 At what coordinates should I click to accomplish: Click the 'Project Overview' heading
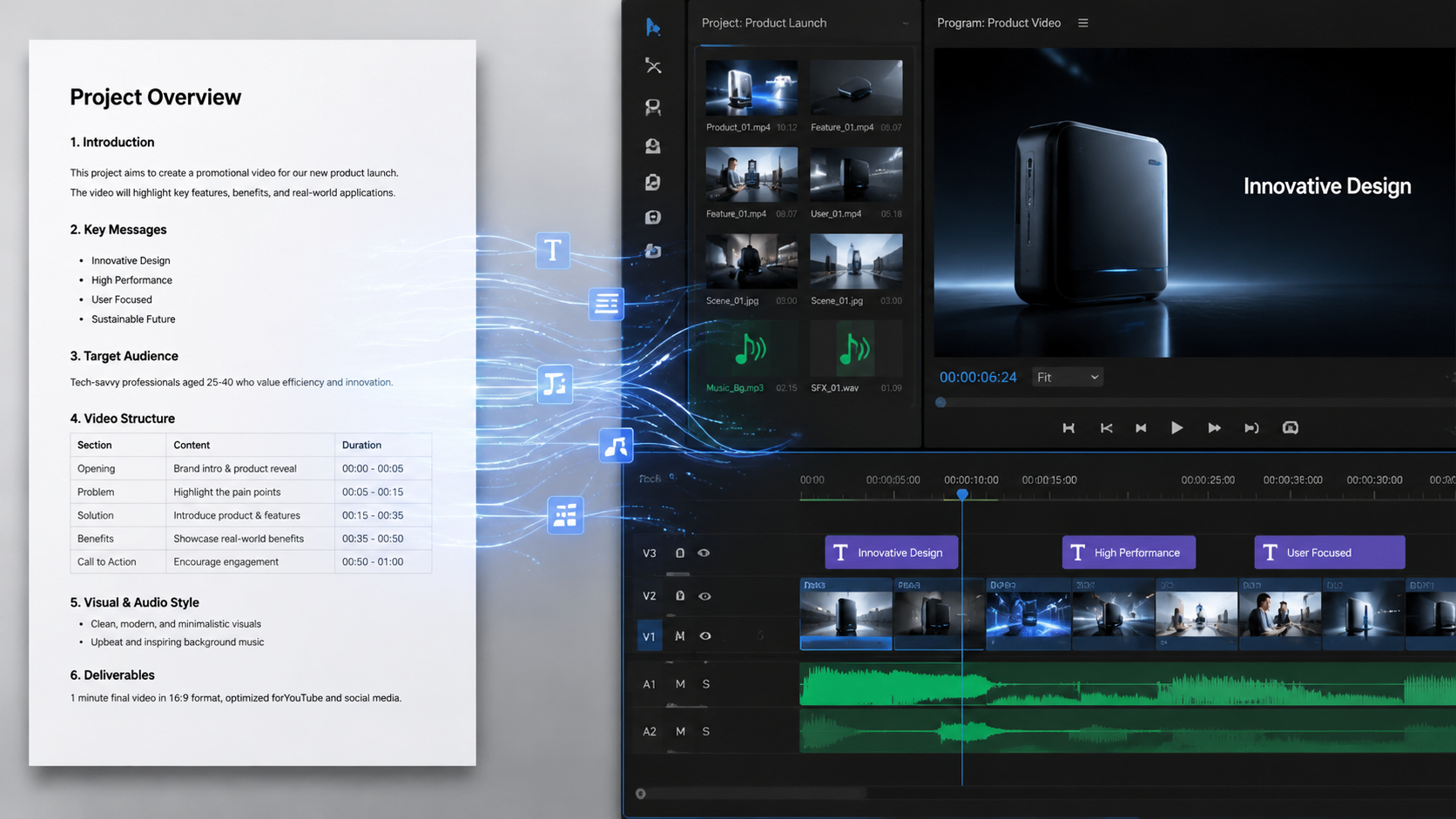pyautogui.click(x=156, y=97)
